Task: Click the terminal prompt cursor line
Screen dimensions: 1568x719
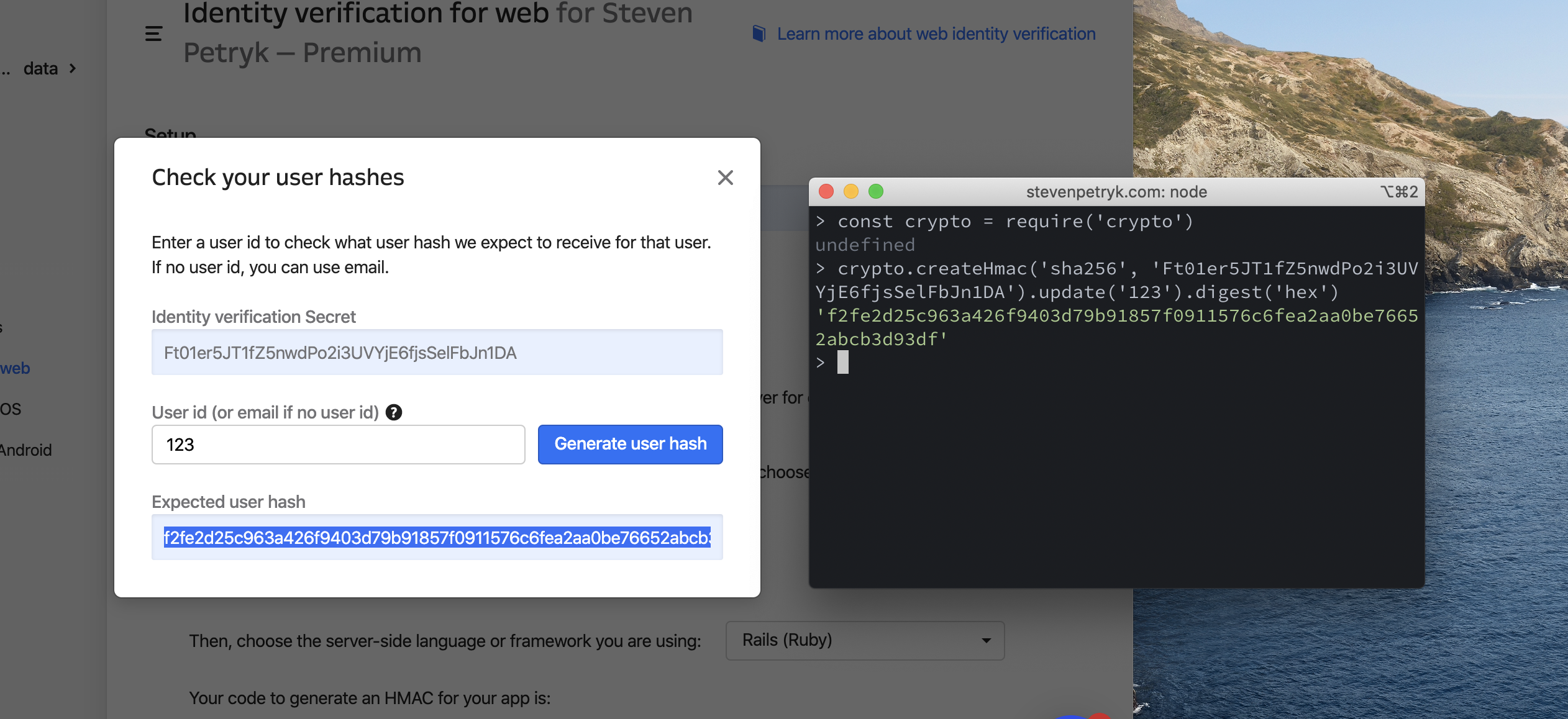Action: click(842, 363)
